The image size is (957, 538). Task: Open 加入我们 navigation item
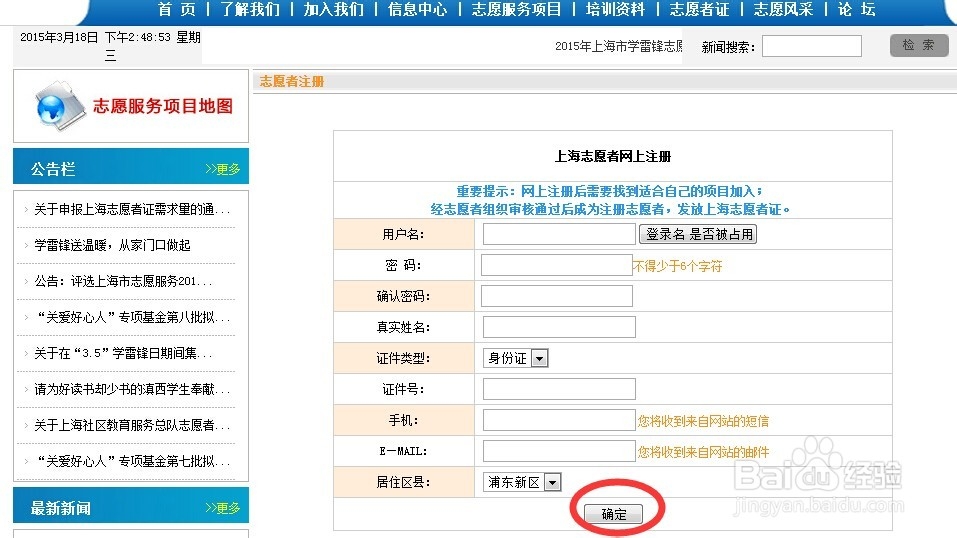coord(334,9)
